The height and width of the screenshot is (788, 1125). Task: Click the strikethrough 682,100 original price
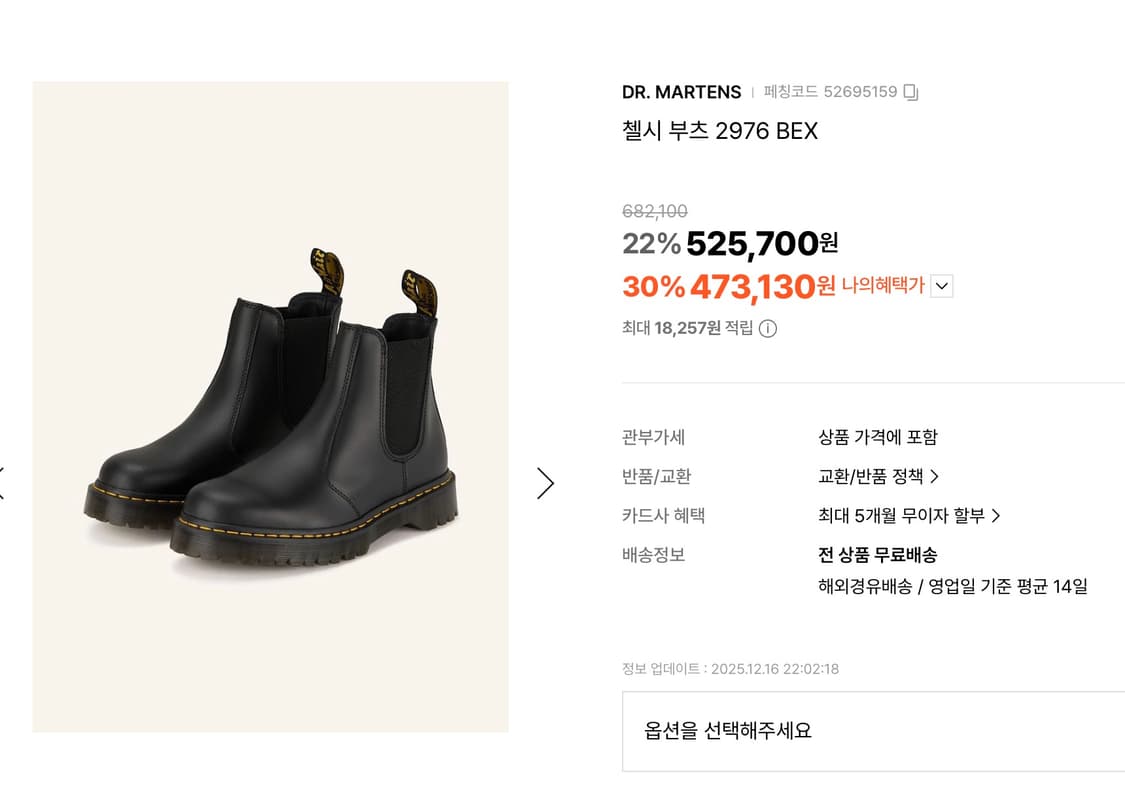pyautogui.click(x=652, y=211)
